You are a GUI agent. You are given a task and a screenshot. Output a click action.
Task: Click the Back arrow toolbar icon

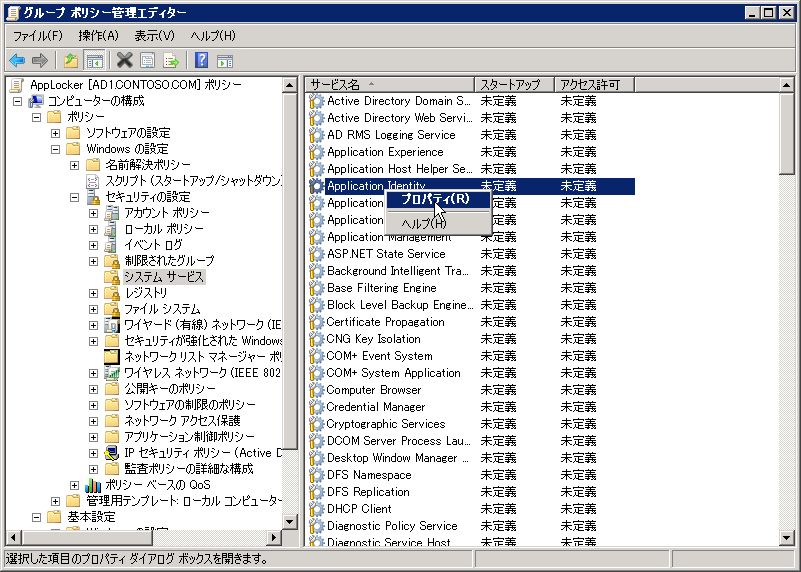[17, 61]
